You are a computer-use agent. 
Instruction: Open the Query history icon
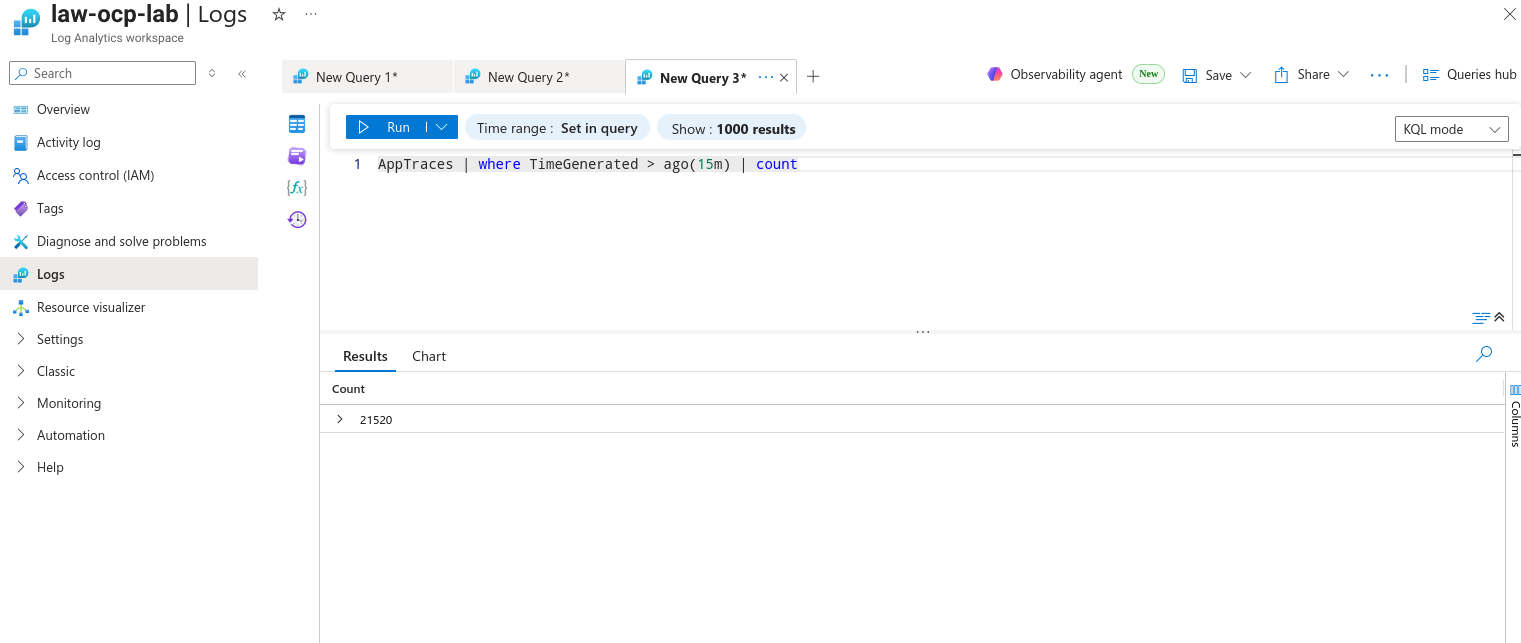(x=297, y=220)
